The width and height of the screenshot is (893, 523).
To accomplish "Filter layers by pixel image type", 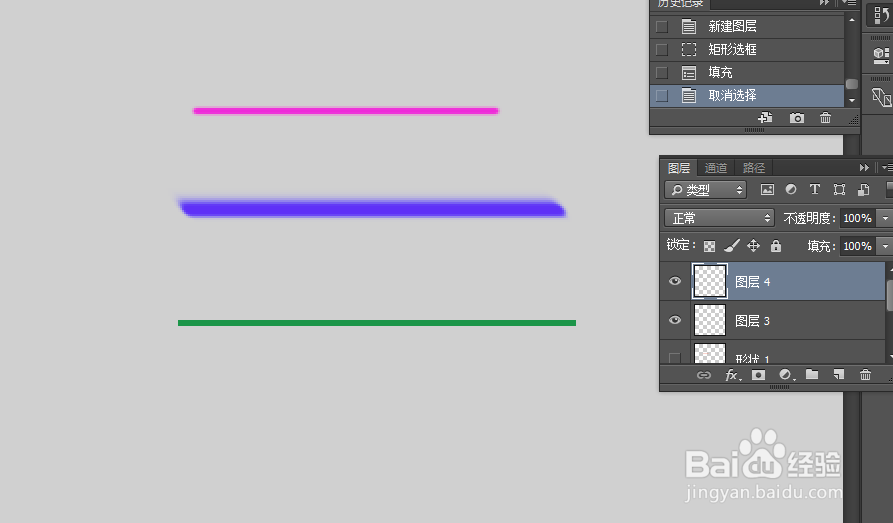I will coord(767,190).
